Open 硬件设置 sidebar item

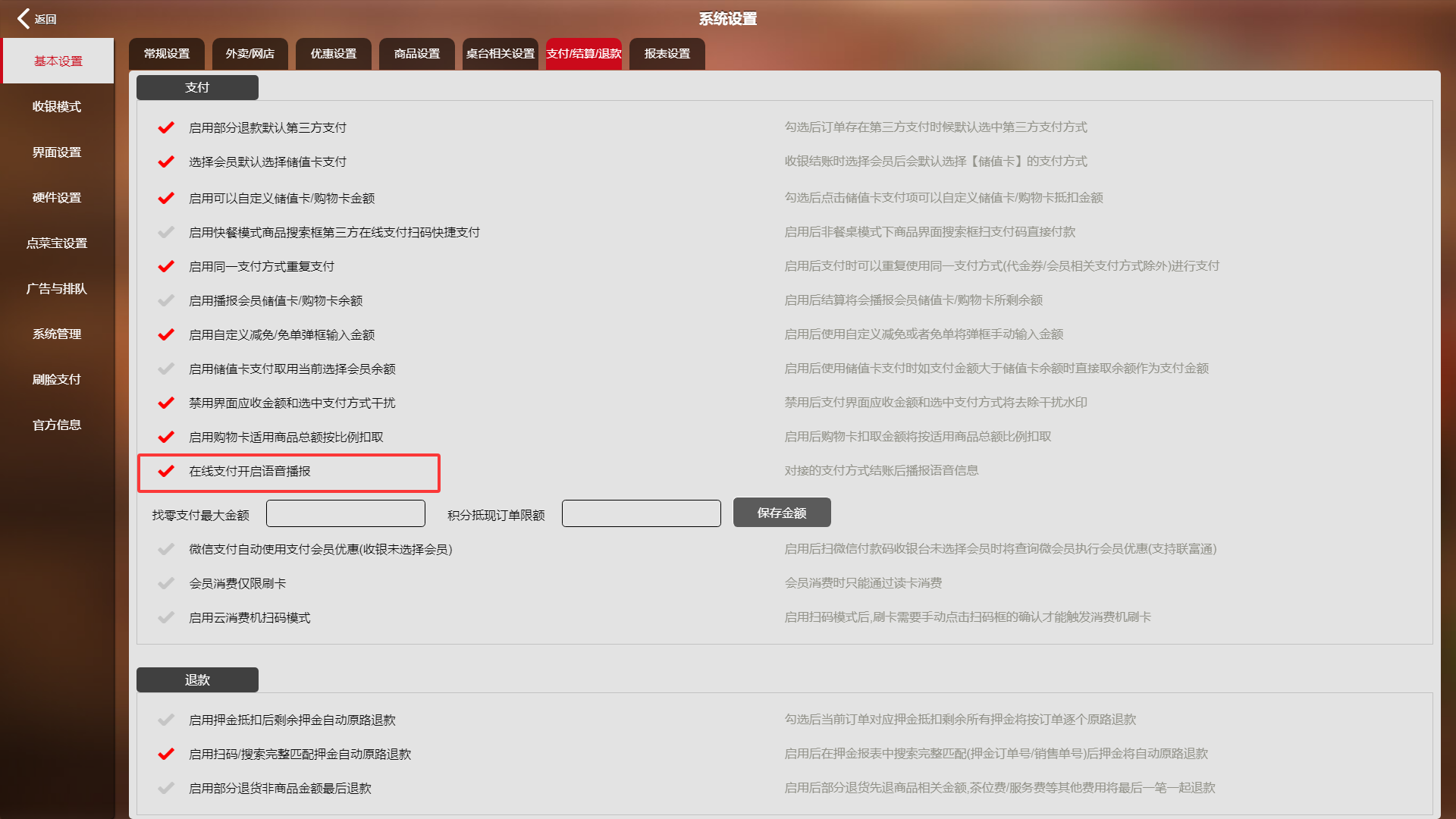tap(57, 197)
